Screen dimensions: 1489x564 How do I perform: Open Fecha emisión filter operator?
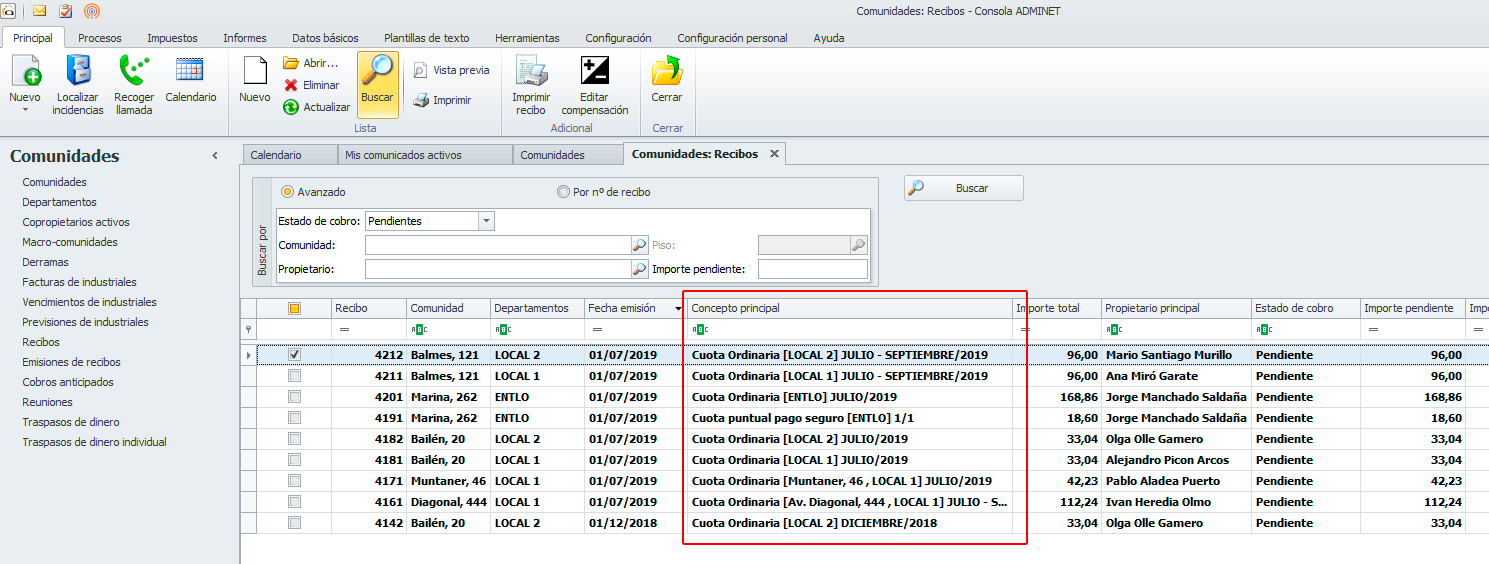(597, 329)
